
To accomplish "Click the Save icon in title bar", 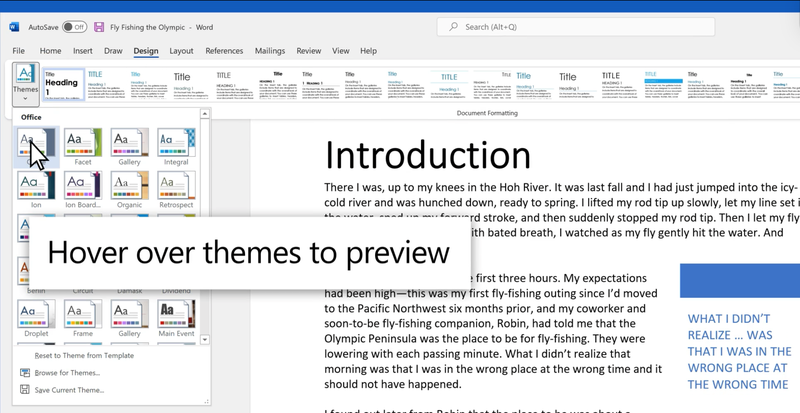I will [99, 27].
